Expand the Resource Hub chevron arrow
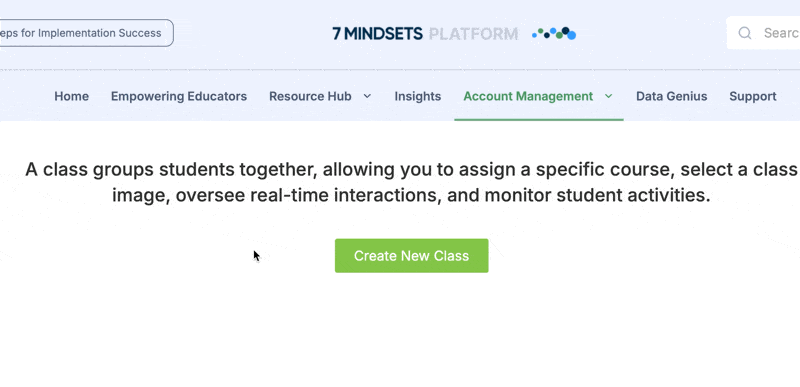Viewport: 800px width, 387px height. (x=367, y=96)
